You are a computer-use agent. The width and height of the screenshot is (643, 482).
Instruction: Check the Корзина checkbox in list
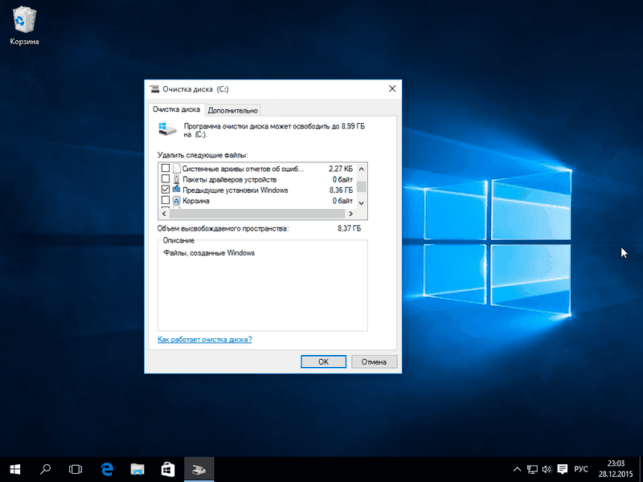coord(165,200)
